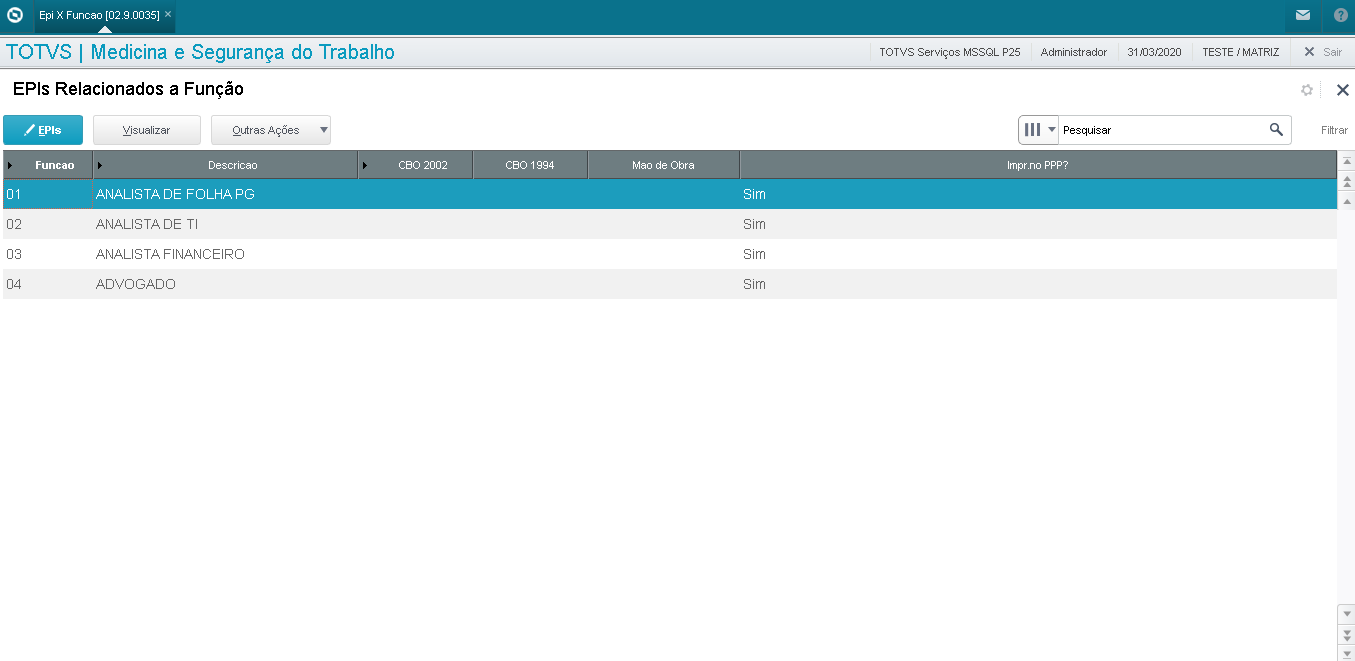
Task: Click function code 04 cell
Action: 14,284
